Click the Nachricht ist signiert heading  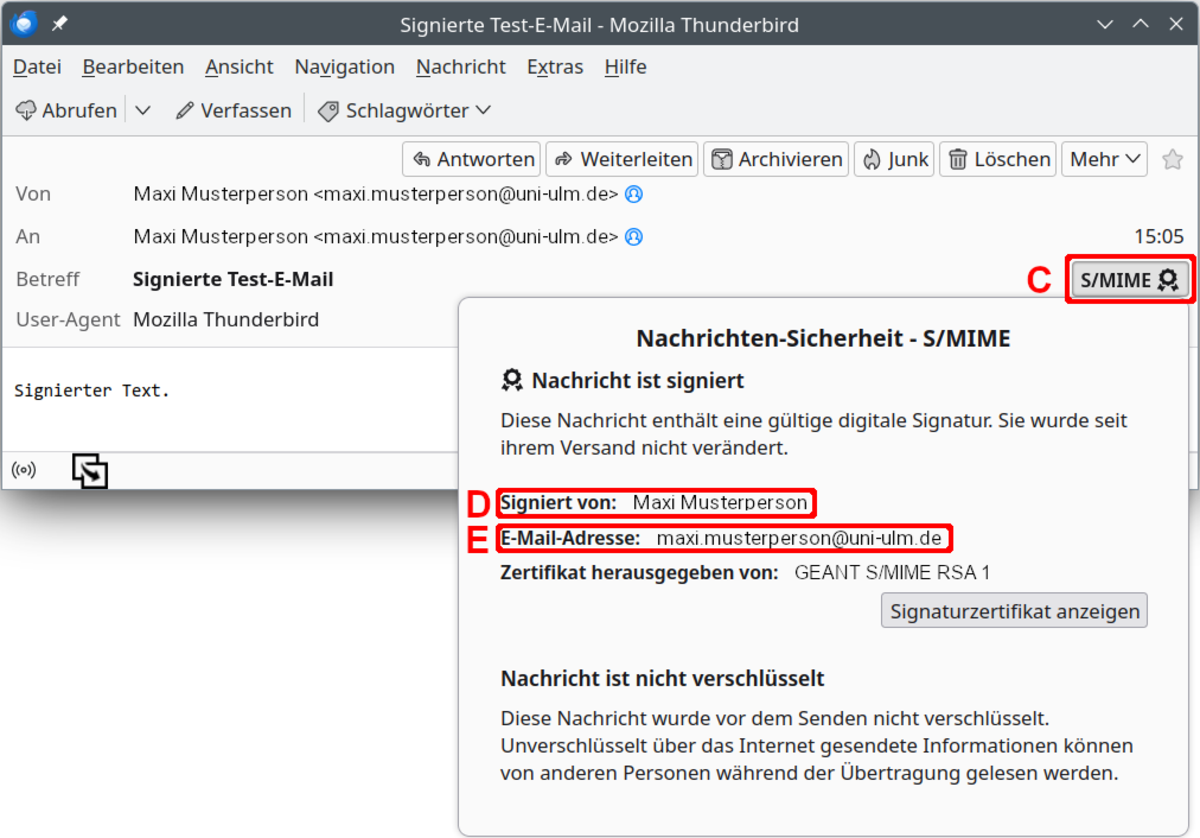click(638, 381)
